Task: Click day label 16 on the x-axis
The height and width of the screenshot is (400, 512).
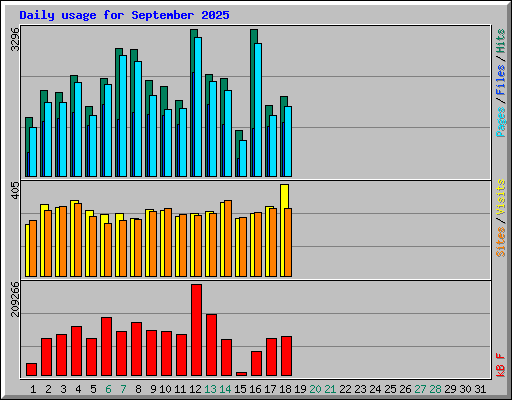Action: click(255, 389)
